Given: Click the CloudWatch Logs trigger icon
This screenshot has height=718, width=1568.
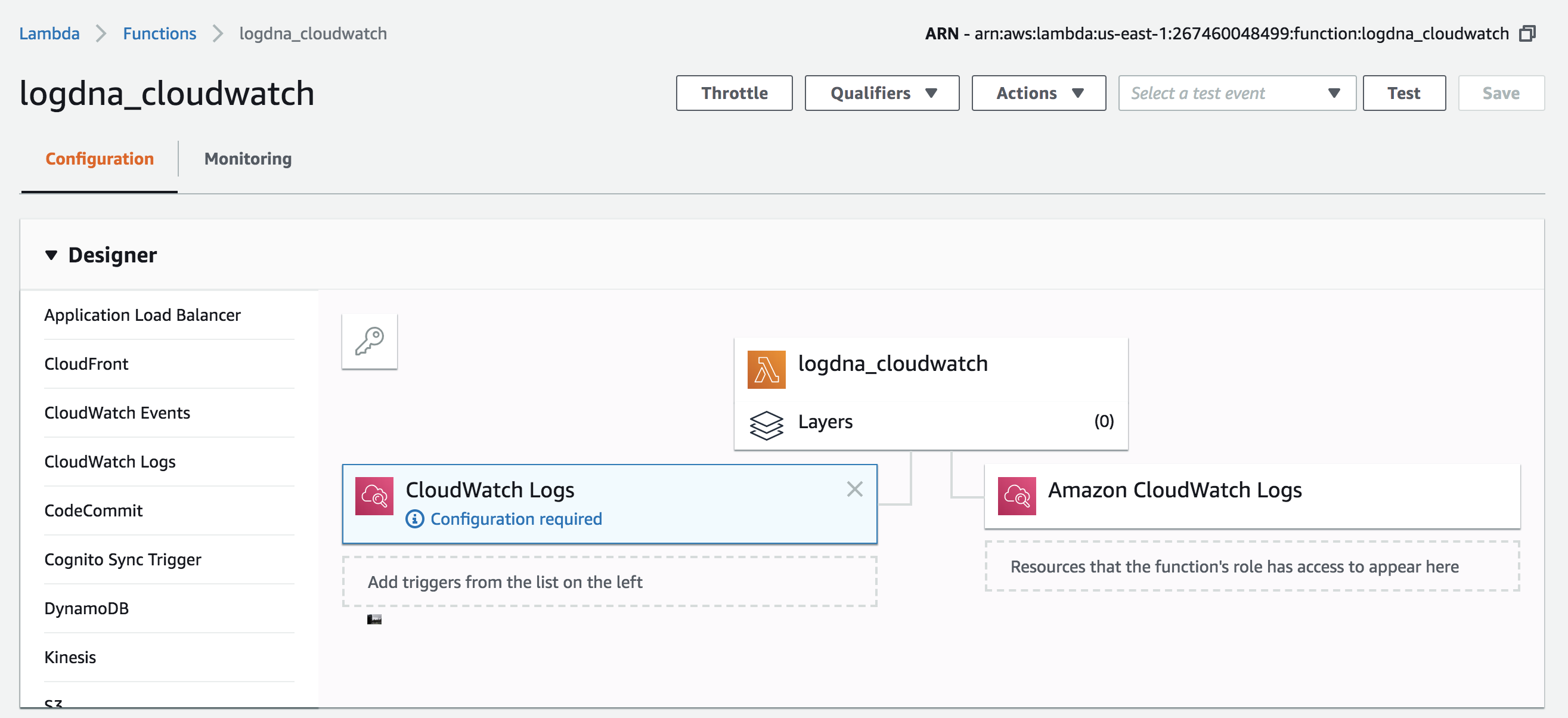Looking at the screenshot, I should [x=374, y=496].
